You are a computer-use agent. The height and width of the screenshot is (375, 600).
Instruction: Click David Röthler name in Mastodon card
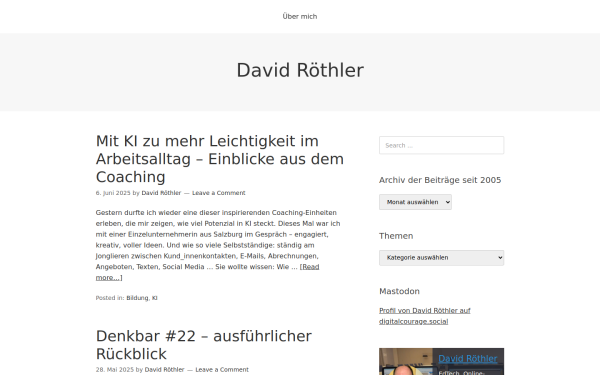[468, 359]
